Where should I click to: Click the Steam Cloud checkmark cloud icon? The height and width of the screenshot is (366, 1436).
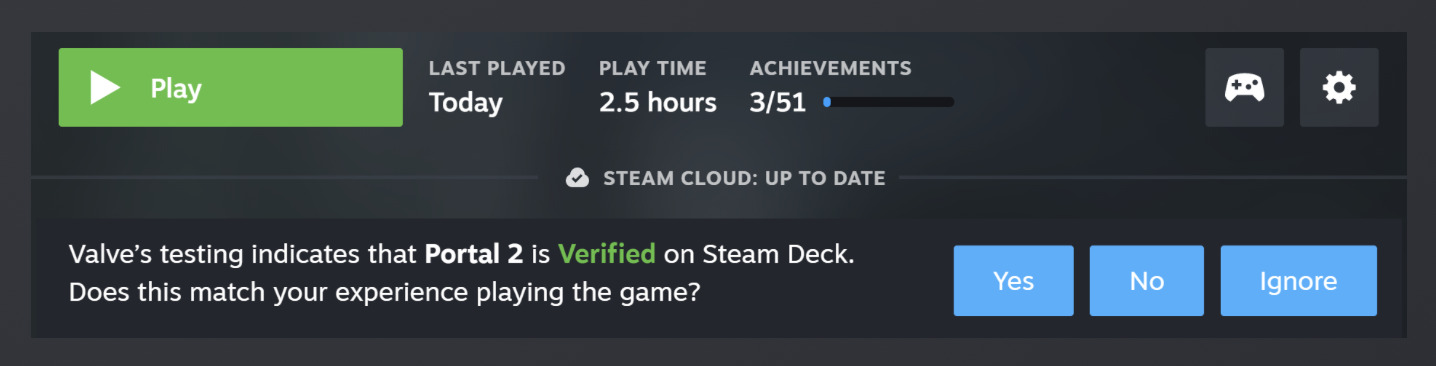pyautogui.click(x=577, y=178)
